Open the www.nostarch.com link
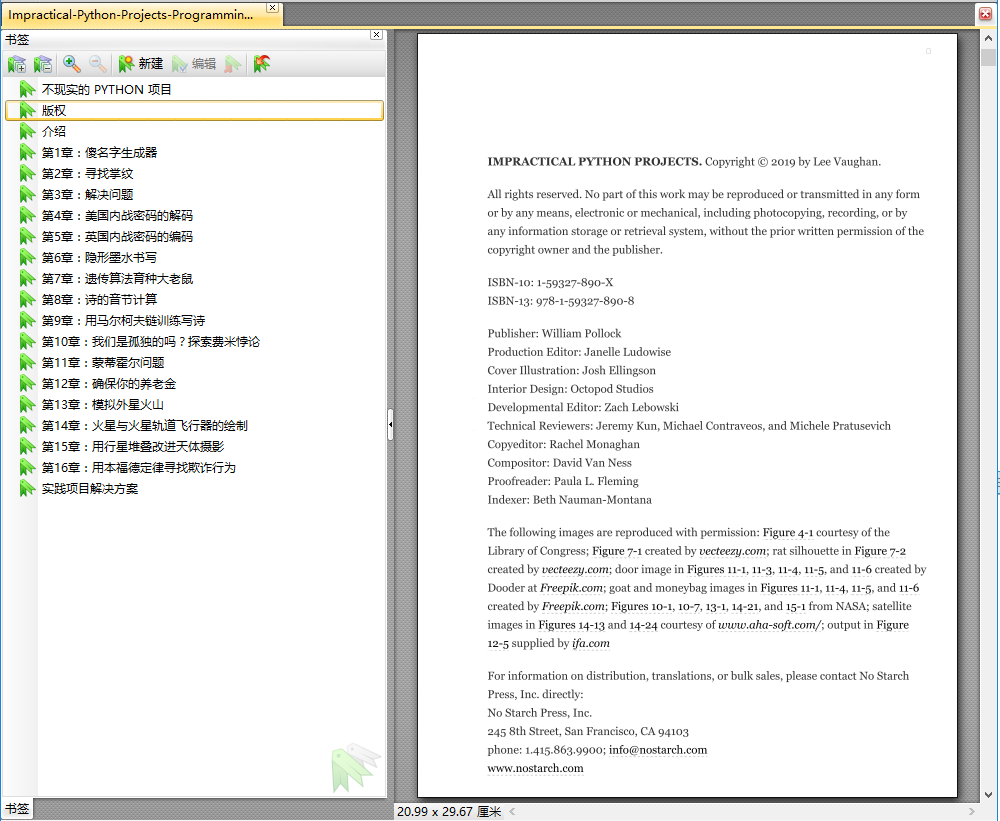This screenshot has height=821, width=1000. click(535, 768)
